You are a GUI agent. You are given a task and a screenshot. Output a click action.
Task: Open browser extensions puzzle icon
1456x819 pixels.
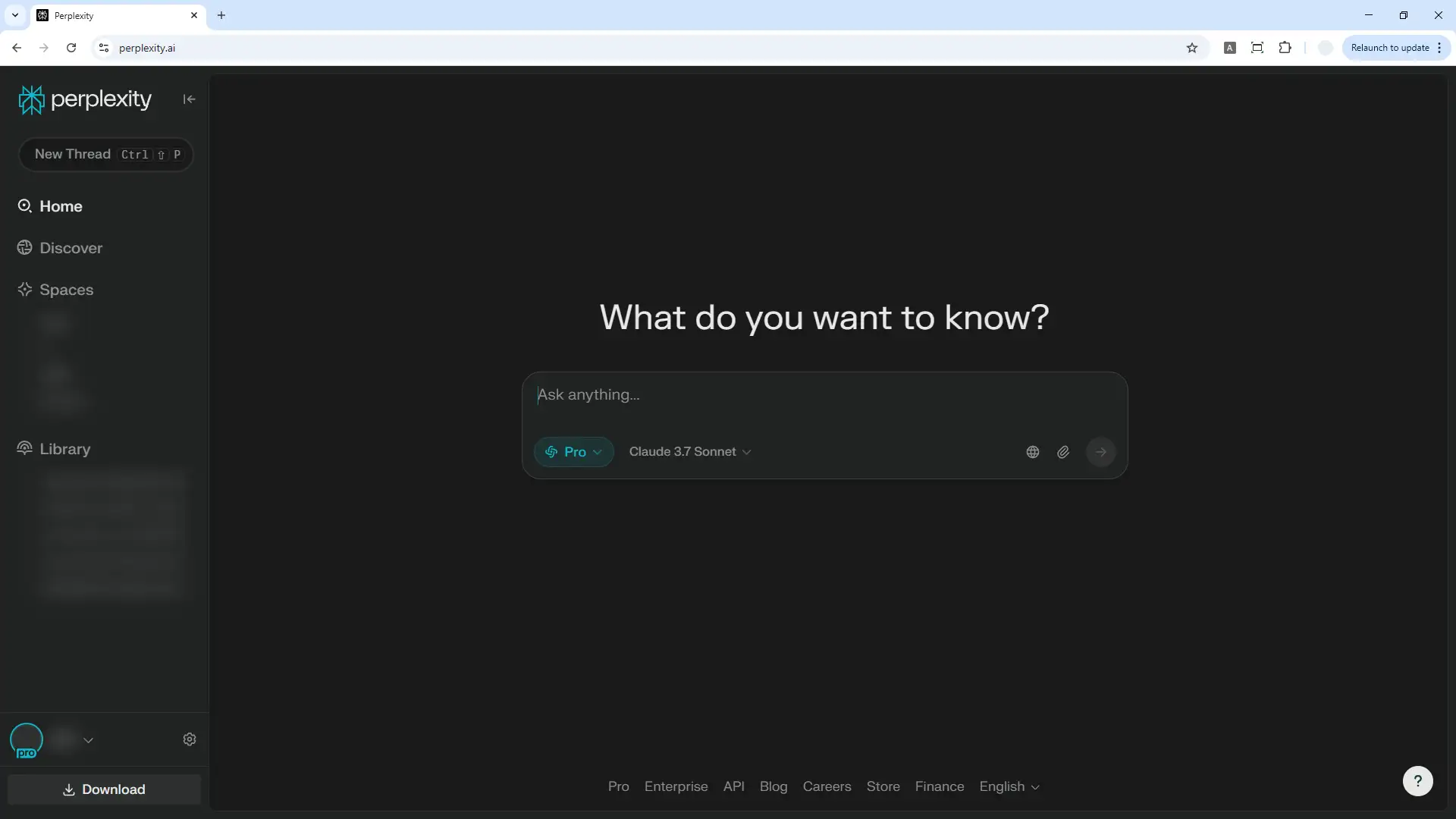coord(1285,48)
